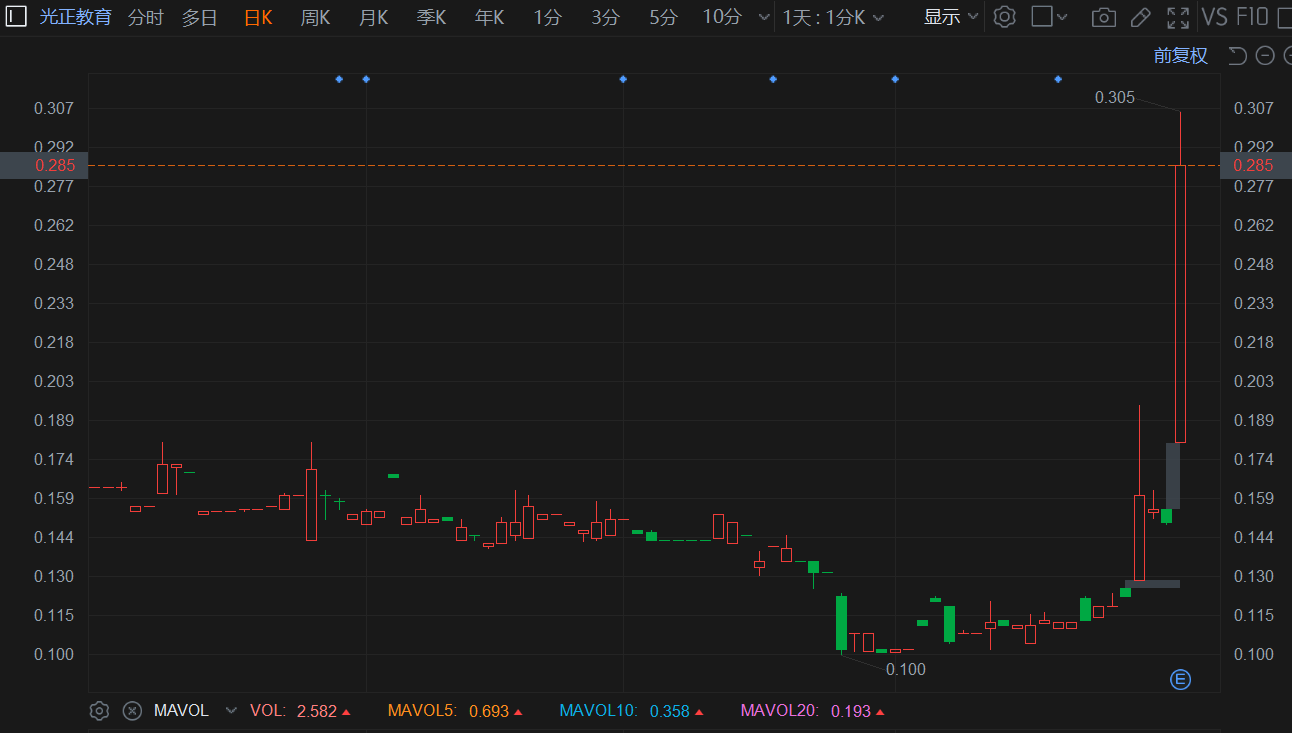Image resolution: width=1292 pixels, height=733 pixels.
Task: Select the window layout square icon
Action: [x=1041, y=17]
